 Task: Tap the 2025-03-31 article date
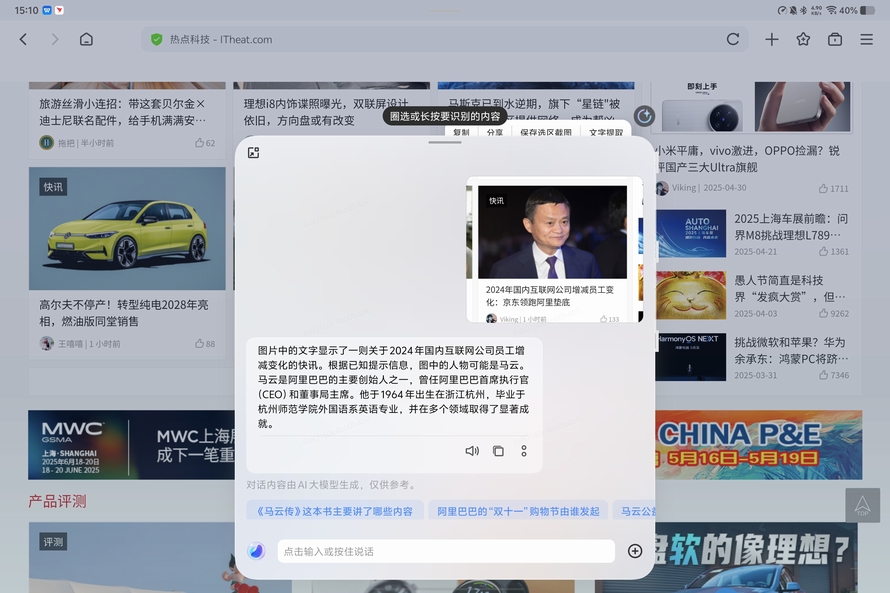click(755, 375)
